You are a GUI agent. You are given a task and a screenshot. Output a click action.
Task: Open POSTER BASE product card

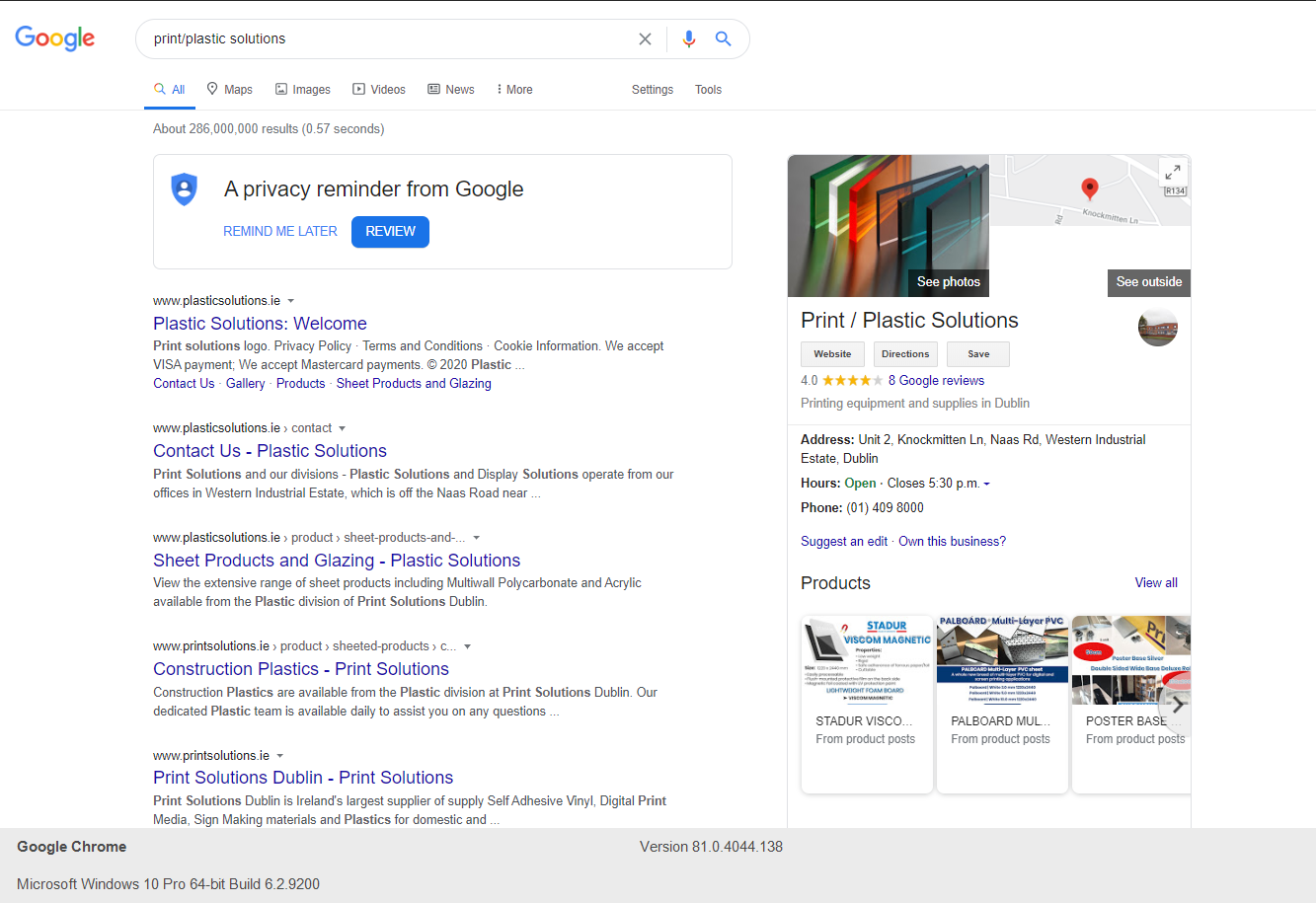pyautogui.click(x=1131, y=704)
